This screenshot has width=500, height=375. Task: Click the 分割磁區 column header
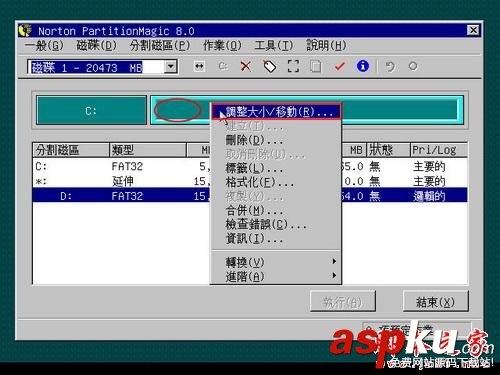(x=71, y=150)
